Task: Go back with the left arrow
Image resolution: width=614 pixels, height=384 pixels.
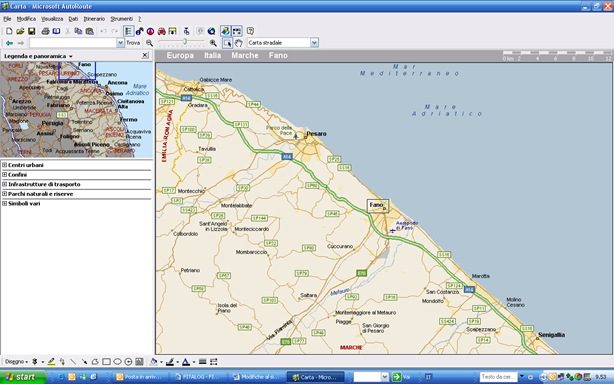Action: [9, 43]
